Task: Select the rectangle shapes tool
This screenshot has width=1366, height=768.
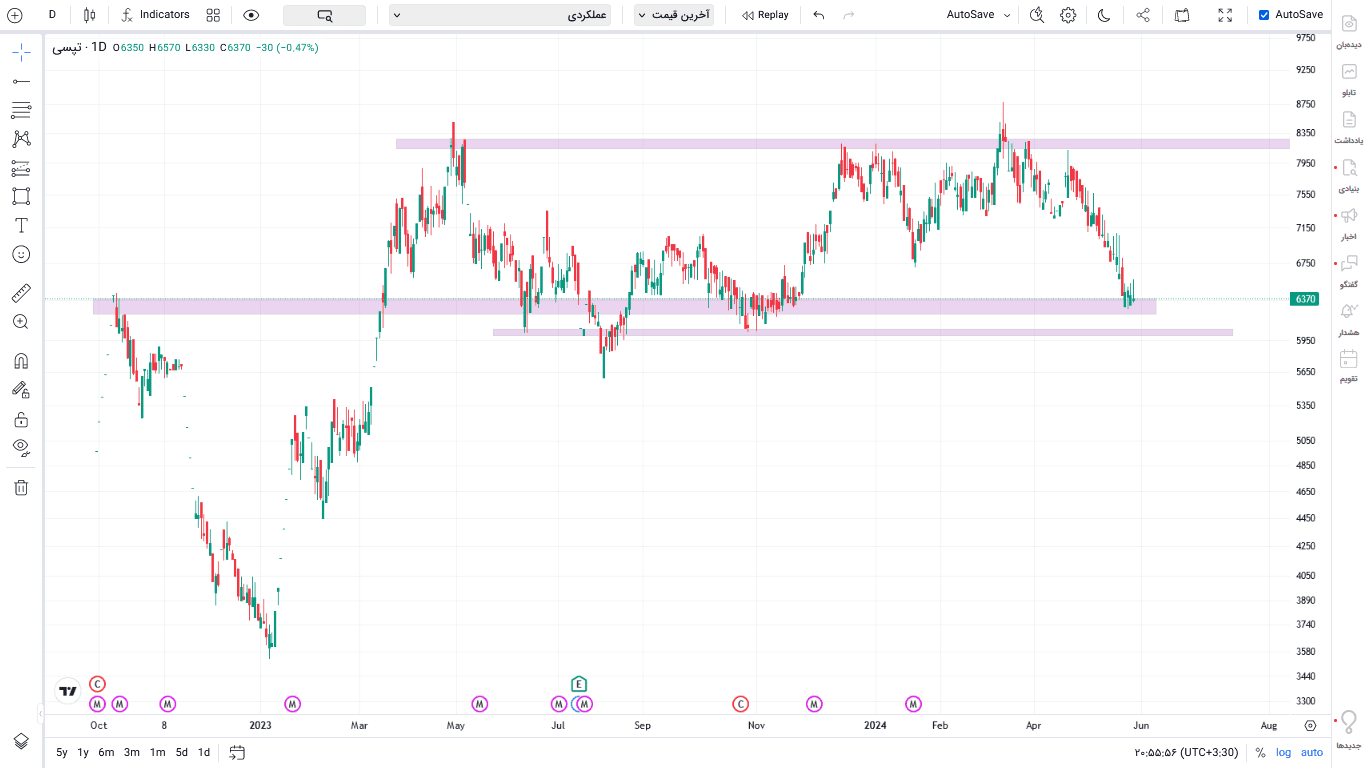Action: [21, 196]
